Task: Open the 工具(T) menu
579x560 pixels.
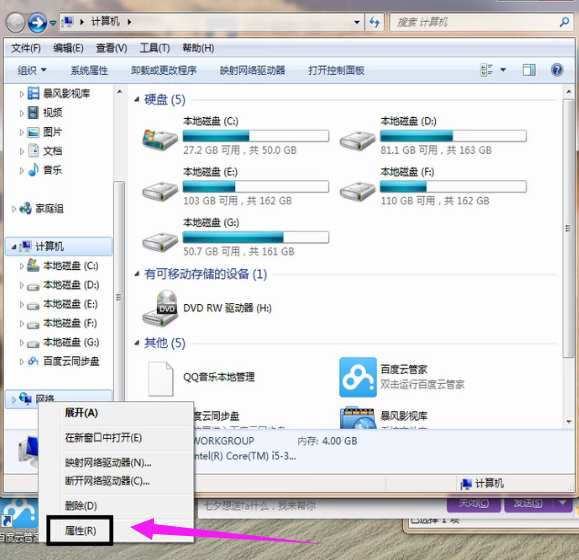Action: [155, 48]
